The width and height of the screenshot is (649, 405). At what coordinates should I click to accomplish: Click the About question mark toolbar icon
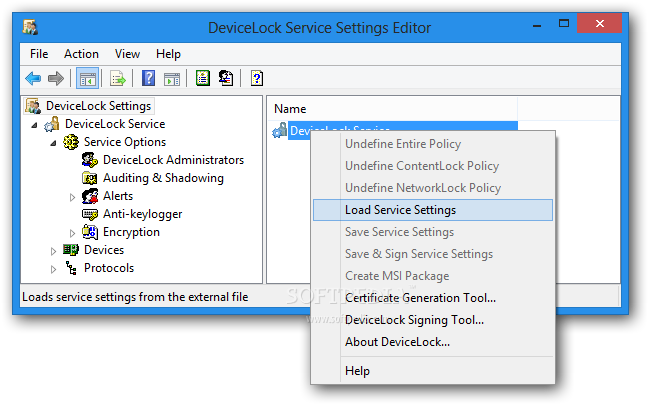(257, 78)
